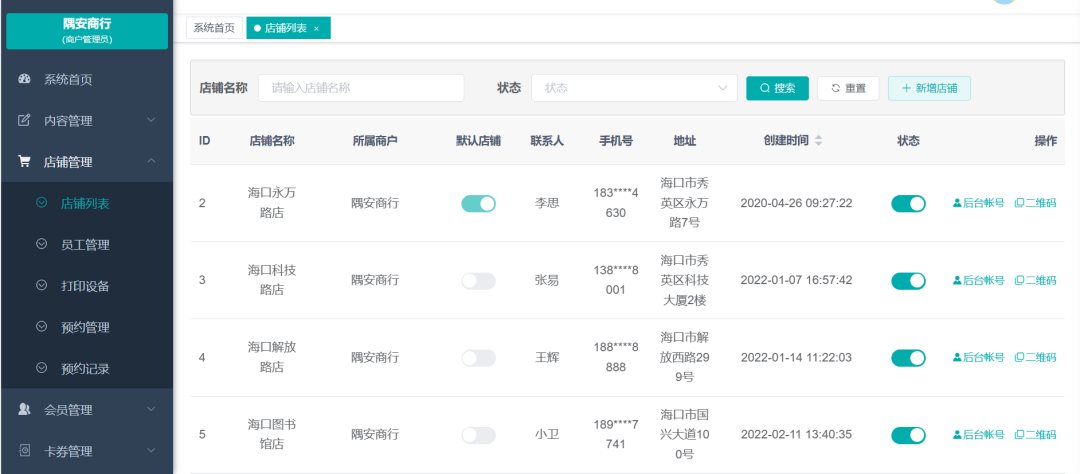The height and width of the screenshot is (474, 1080).
Task: Click the 会员管理 users icon in sidebar
Action: click(x=25, y=409)
